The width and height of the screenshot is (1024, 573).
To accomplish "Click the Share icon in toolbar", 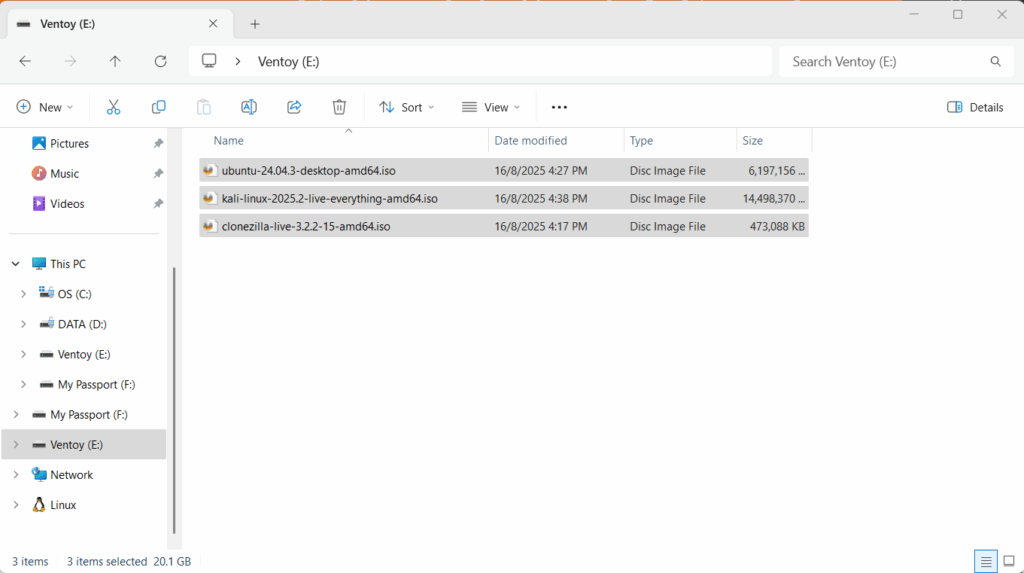I will (294, 107).
